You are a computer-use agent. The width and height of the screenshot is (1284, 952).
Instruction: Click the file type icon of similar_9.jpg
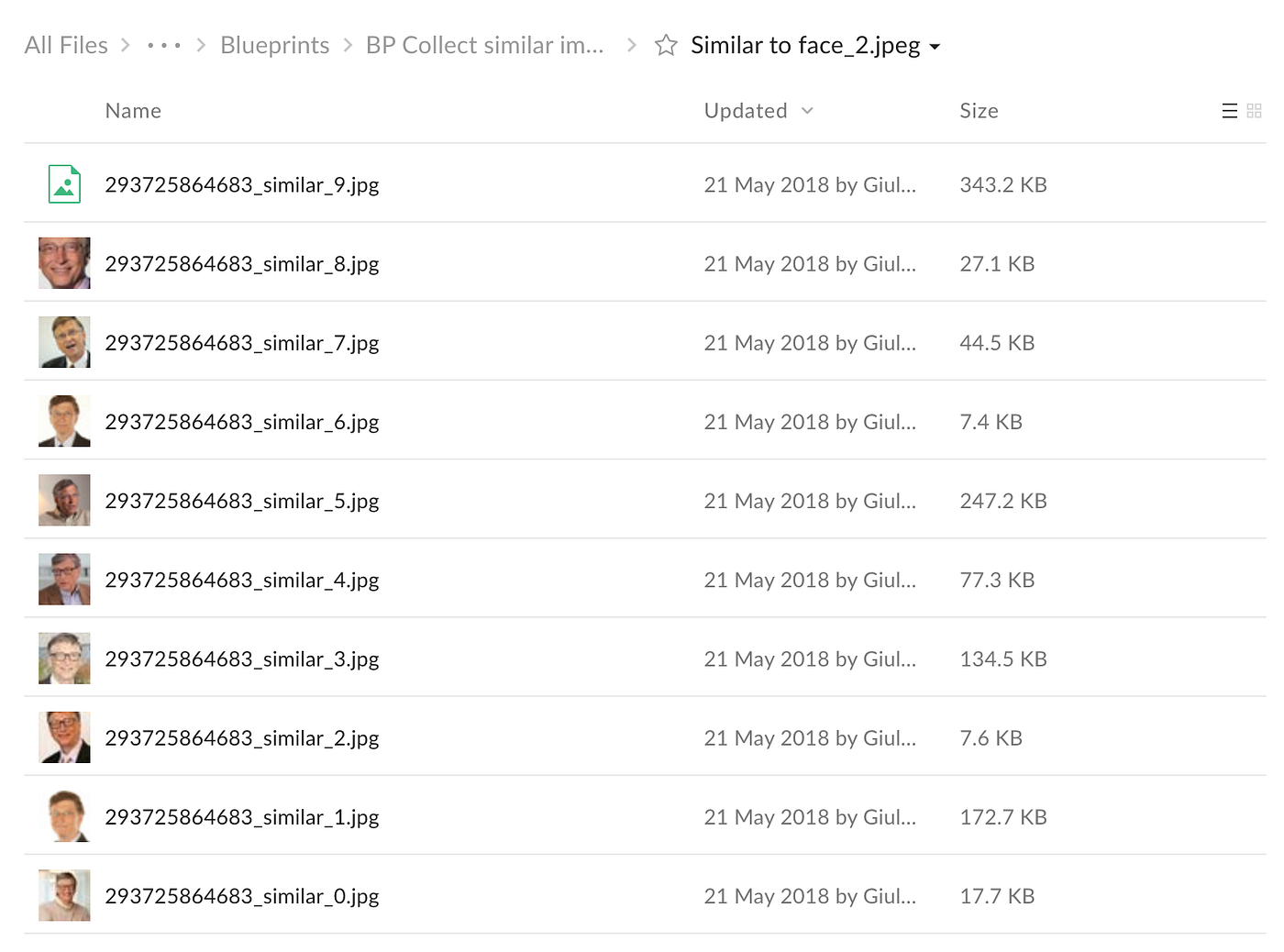[64, 183]
